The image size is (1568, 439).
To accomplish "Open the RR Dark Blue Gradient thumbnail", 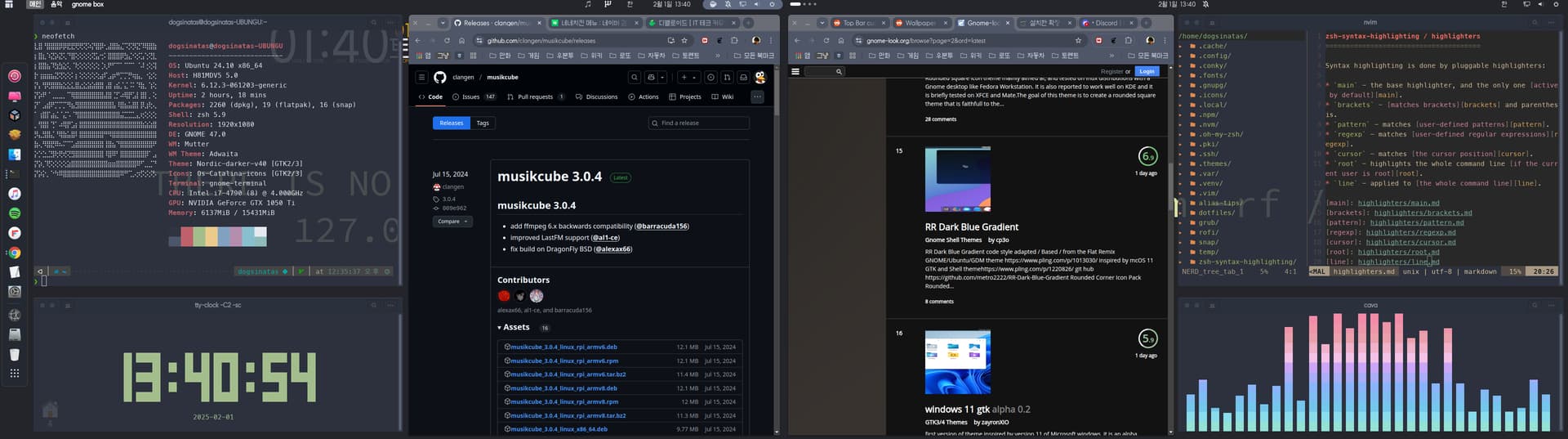I will pos(957,179).
